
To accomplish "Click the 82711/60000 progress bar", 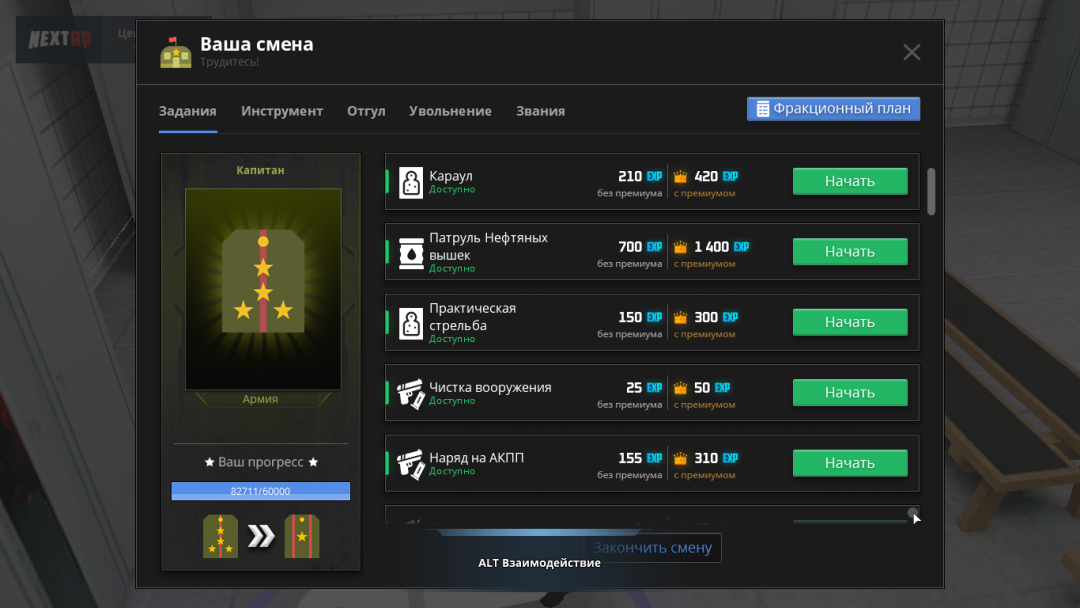I will (x=260, y=491).
